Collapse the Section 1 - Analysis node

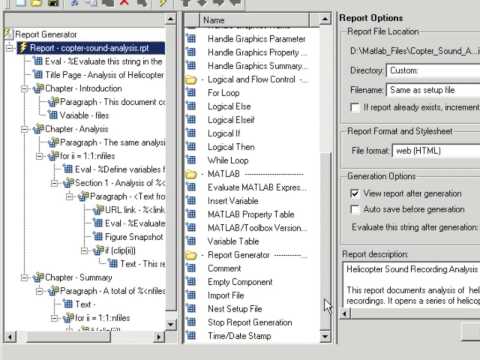click(x=54, y=183)
